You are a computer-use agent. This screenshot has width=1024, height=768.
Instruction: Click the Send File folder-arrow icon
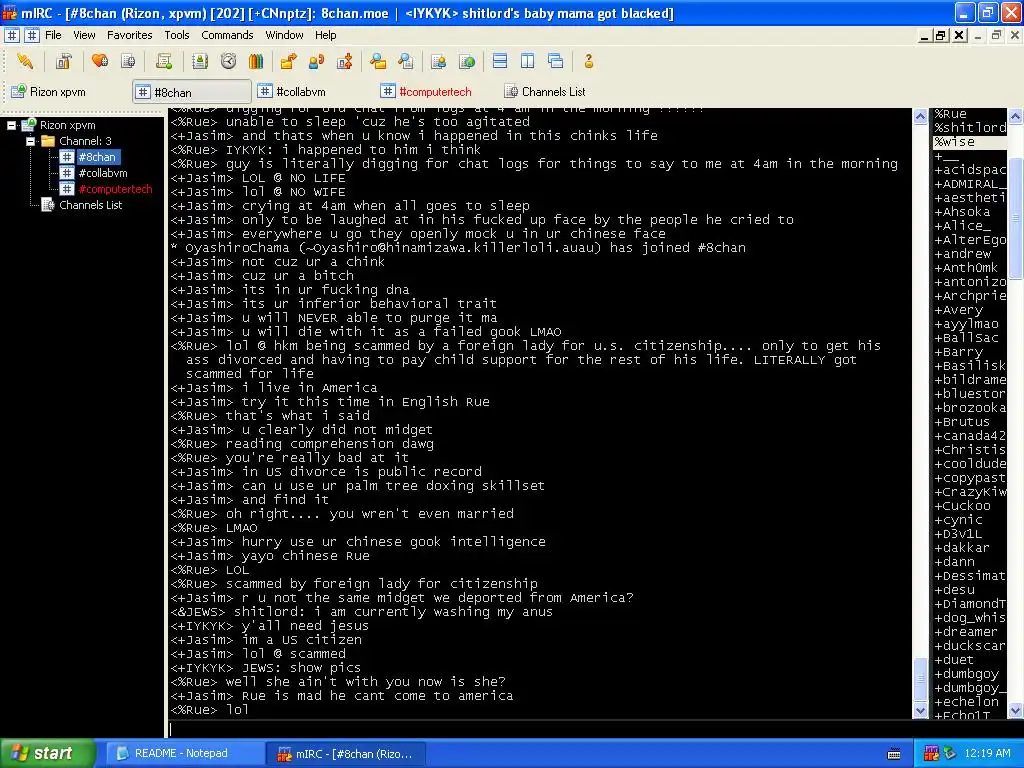(289, 61)
